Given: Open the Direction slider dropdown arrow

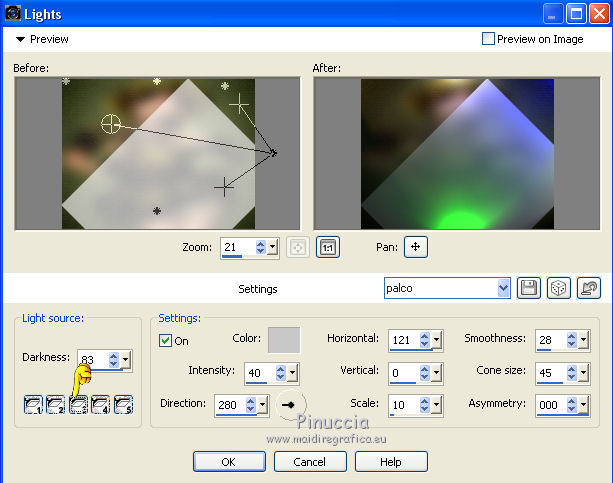Looking at the screenshot, I should point(263,405).
